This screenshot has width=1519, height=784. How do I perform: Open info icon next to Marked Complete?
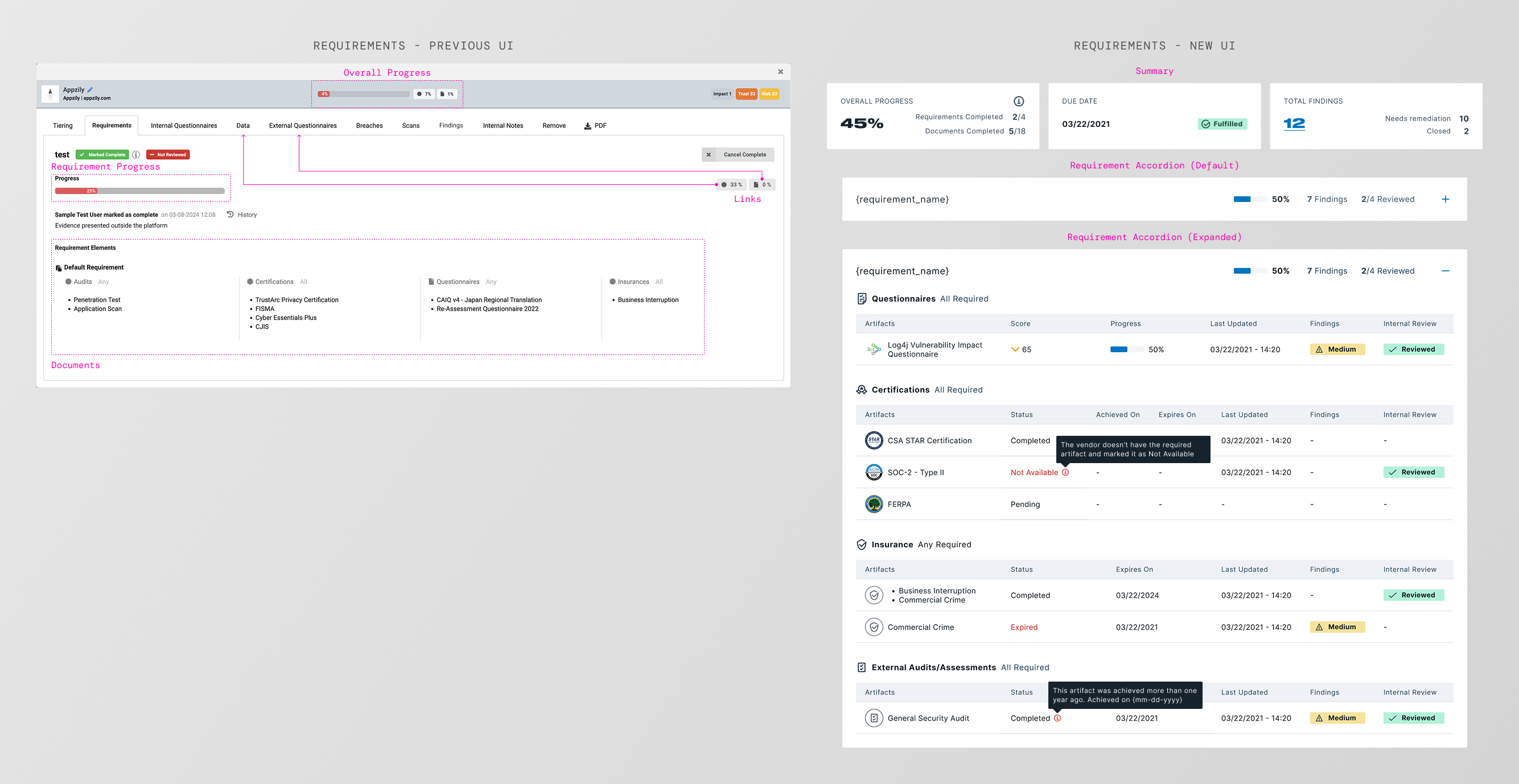coord(135,154)
